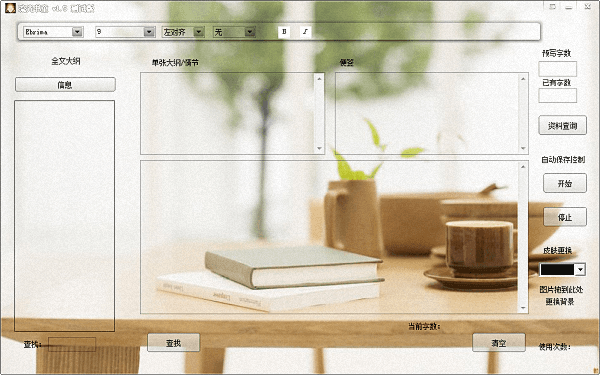
Task: Toggle the italic I formatting button
Action: [305, 32]
